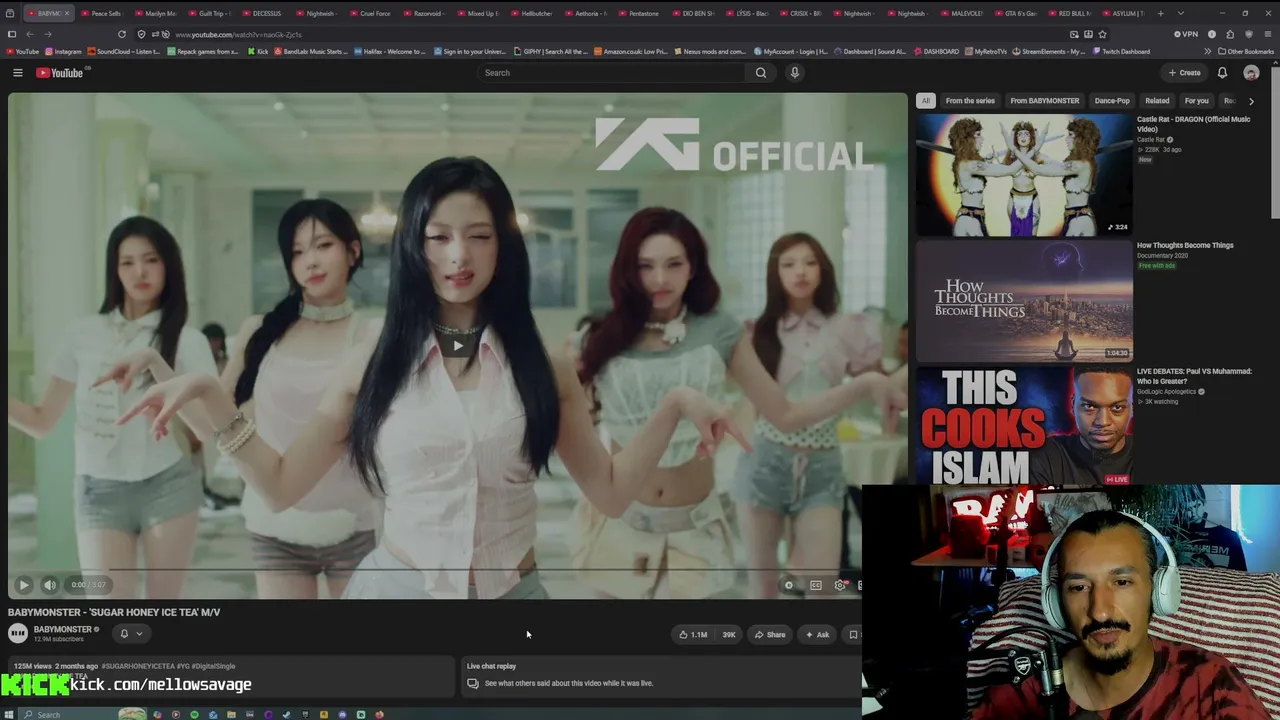This screenshot has height=720, width=1280.
Task: Save the video with the bookmark icon
Action: 853,634
